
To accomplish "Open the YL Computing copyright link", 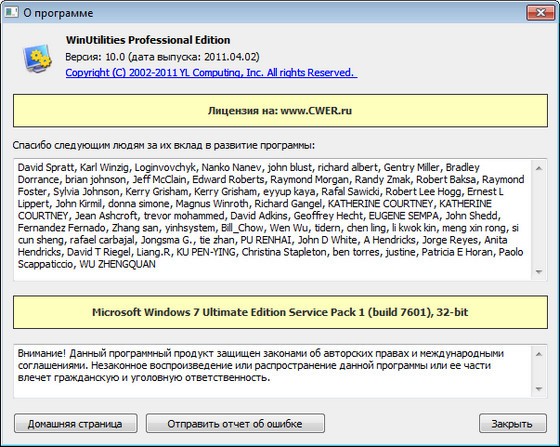I will click(x=211, y=72).
